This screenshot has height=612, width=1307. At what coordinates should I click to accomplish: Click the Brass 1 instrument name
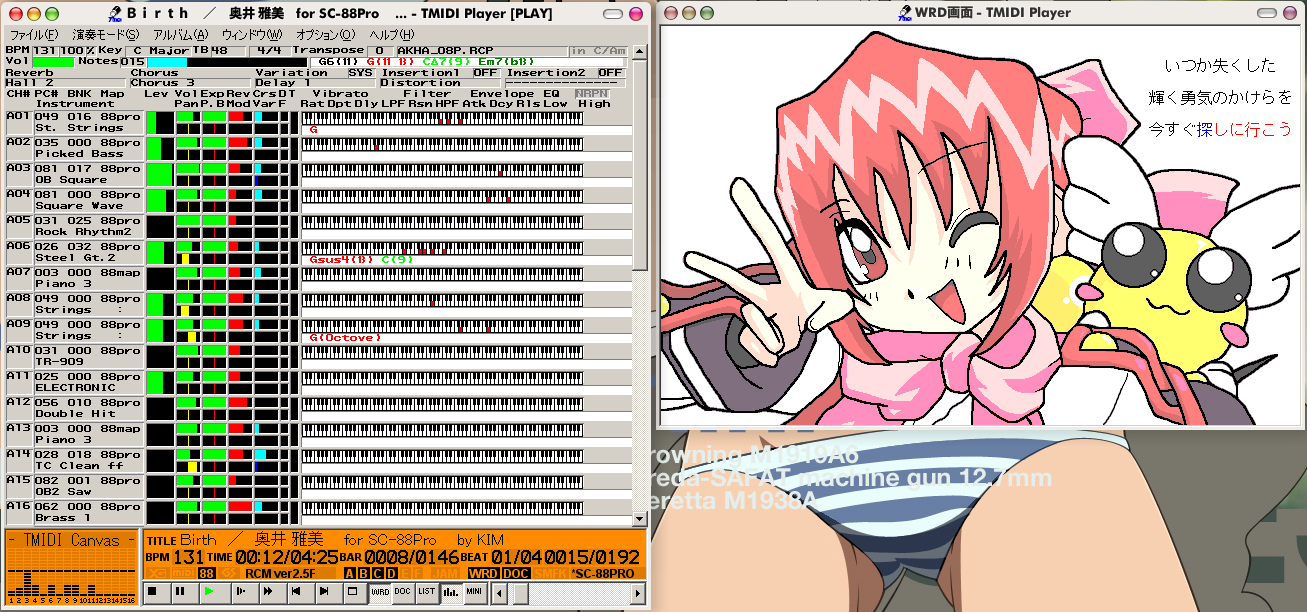click(63, 518)
